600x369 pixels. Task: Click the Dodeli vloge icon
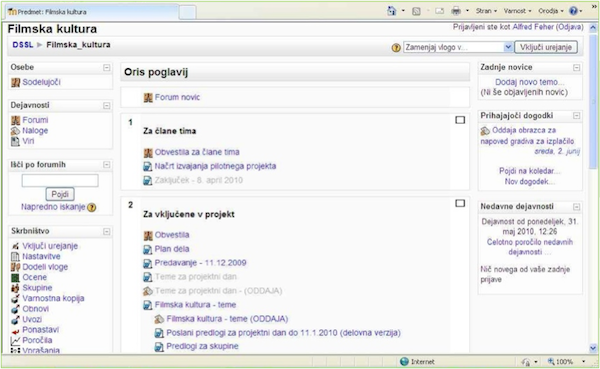pos(15,267)
